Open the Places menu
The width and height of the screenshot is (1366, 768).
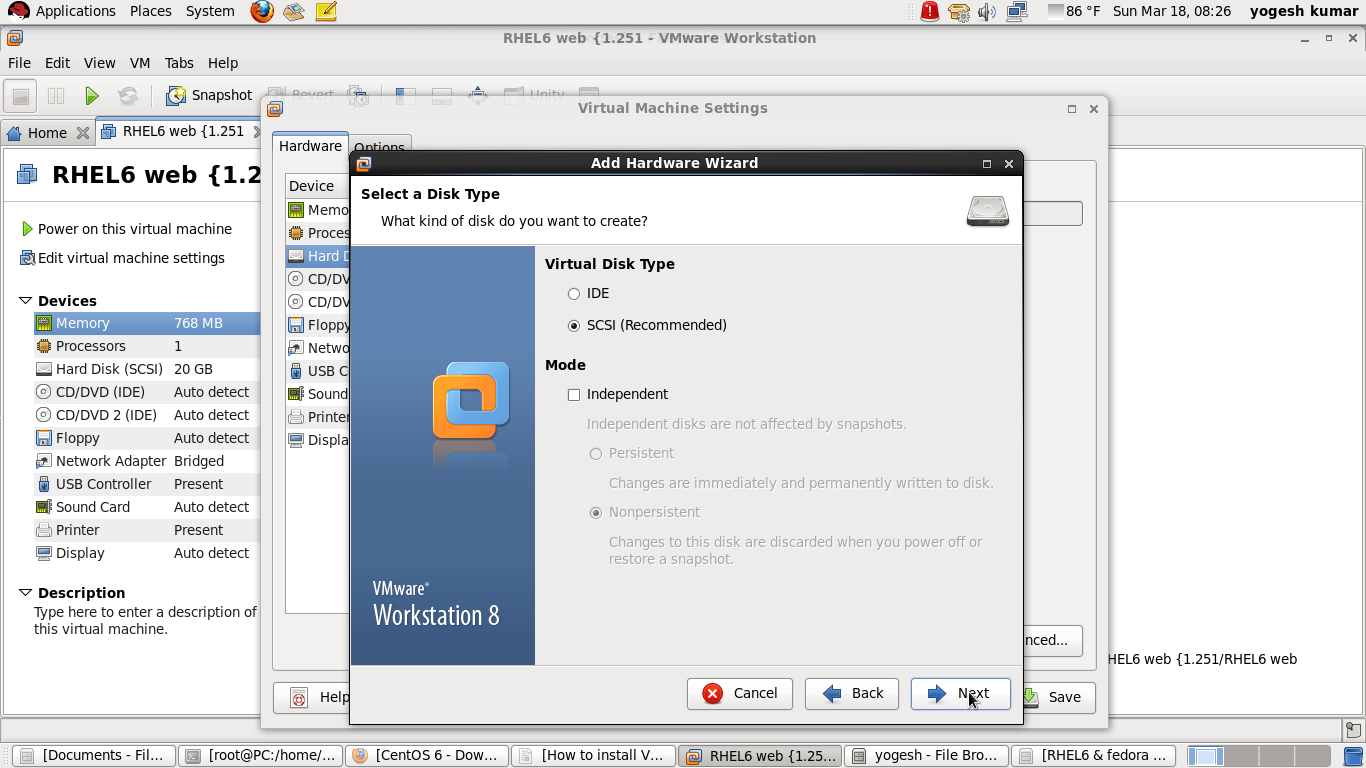click(x=150, y=11)
